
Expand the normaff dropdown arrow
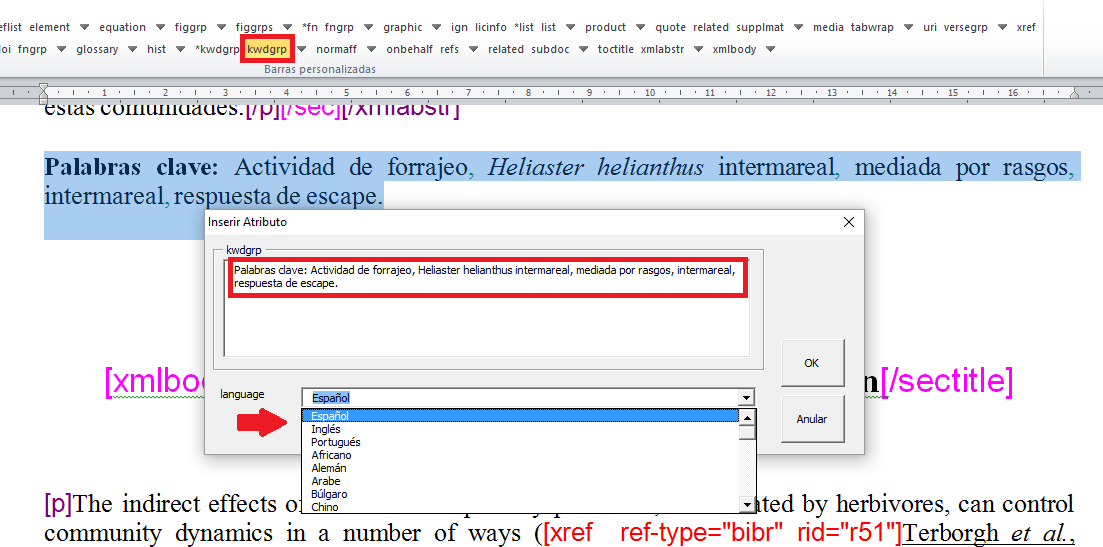pyautogui.click(x=369, y=49)
